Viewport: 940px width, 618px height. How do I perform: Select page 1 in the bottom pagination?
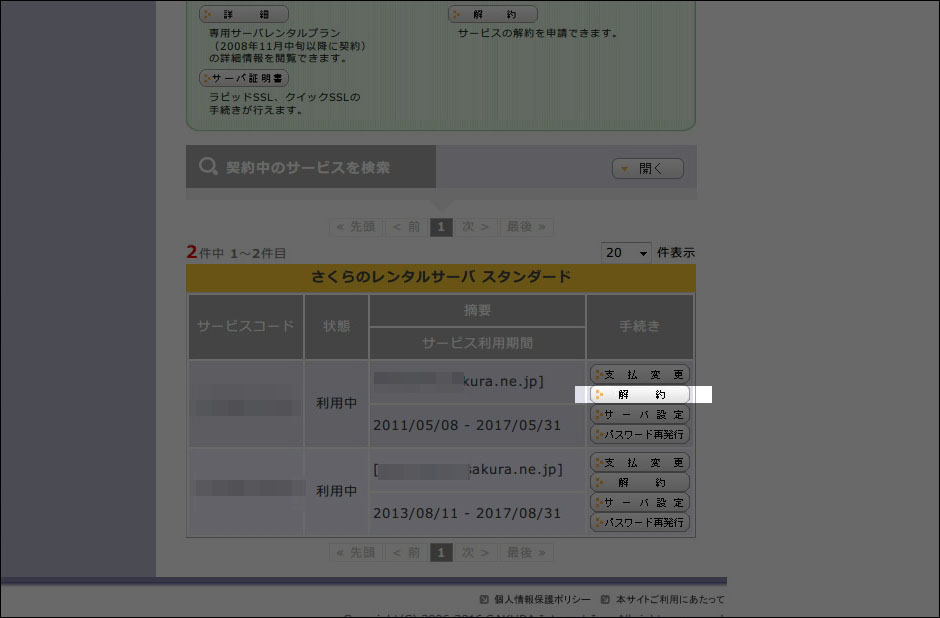pyautogui.click(x=441, y=552)
